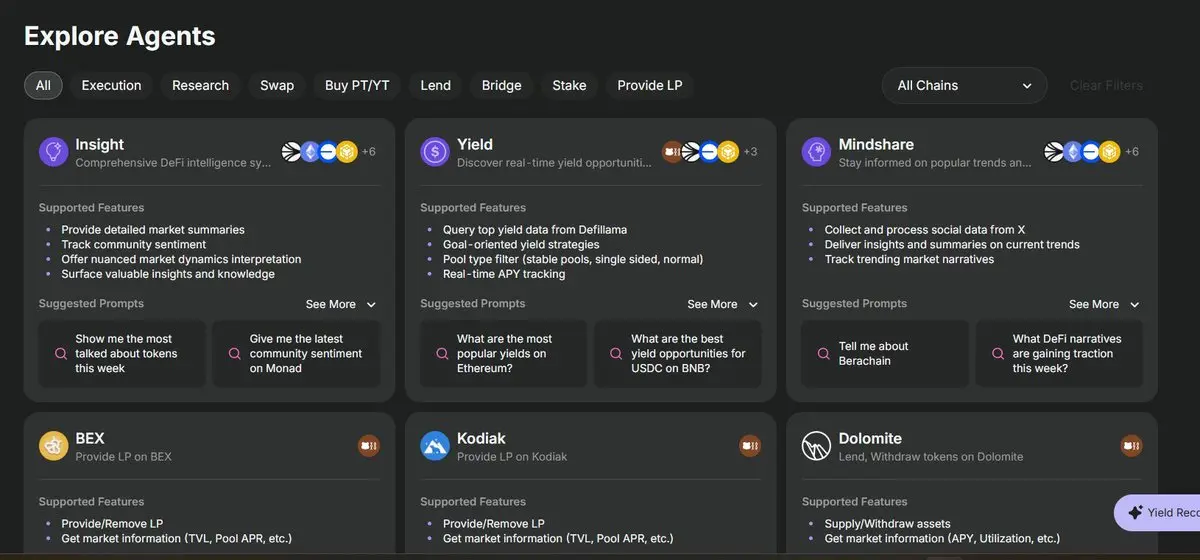Click "Track trending market narratives" feature text
The width and height of the screenshot is (1200, 560).
tap(911, 259)
